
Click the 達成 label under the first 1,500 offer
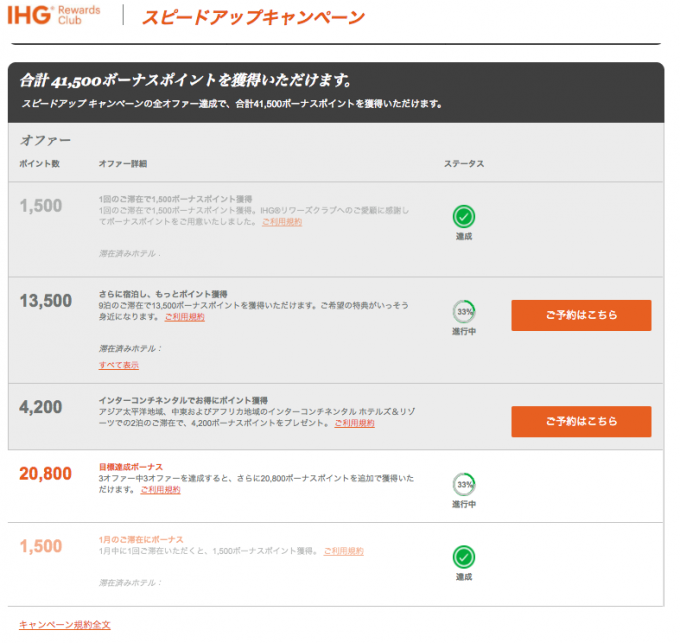(x=464, y=236)
